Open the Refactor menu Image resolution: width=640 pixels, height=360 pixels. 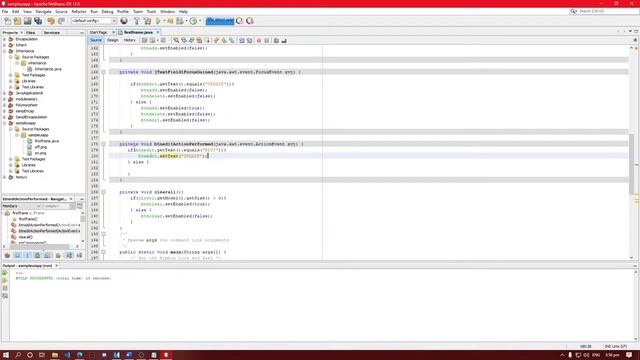[79, 11]
